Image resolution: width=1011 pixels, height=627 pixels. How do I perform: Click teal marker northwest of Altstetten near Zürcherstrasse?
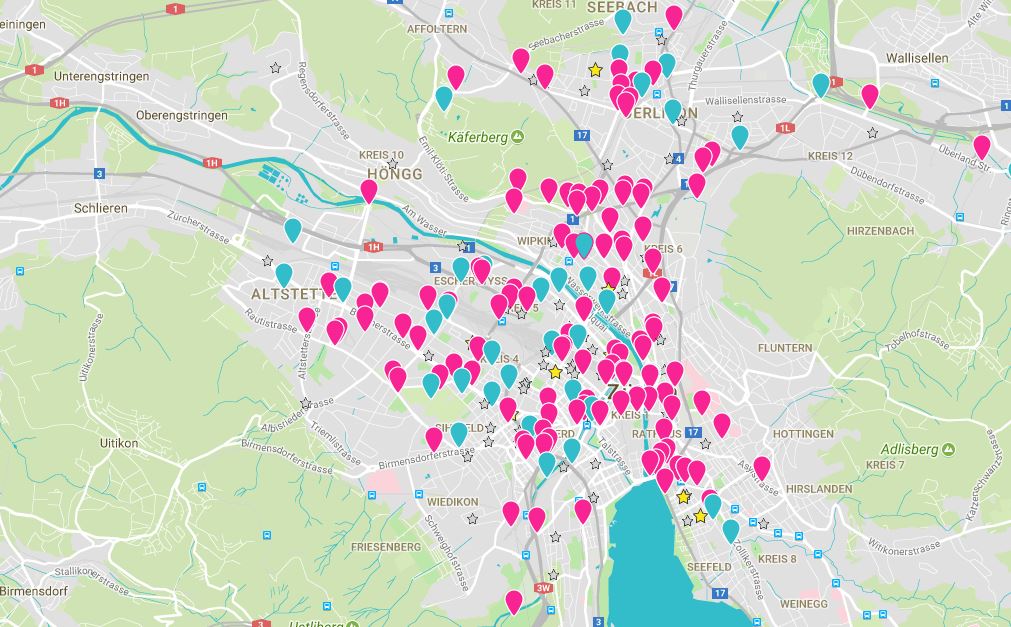[x=293, y=230]
